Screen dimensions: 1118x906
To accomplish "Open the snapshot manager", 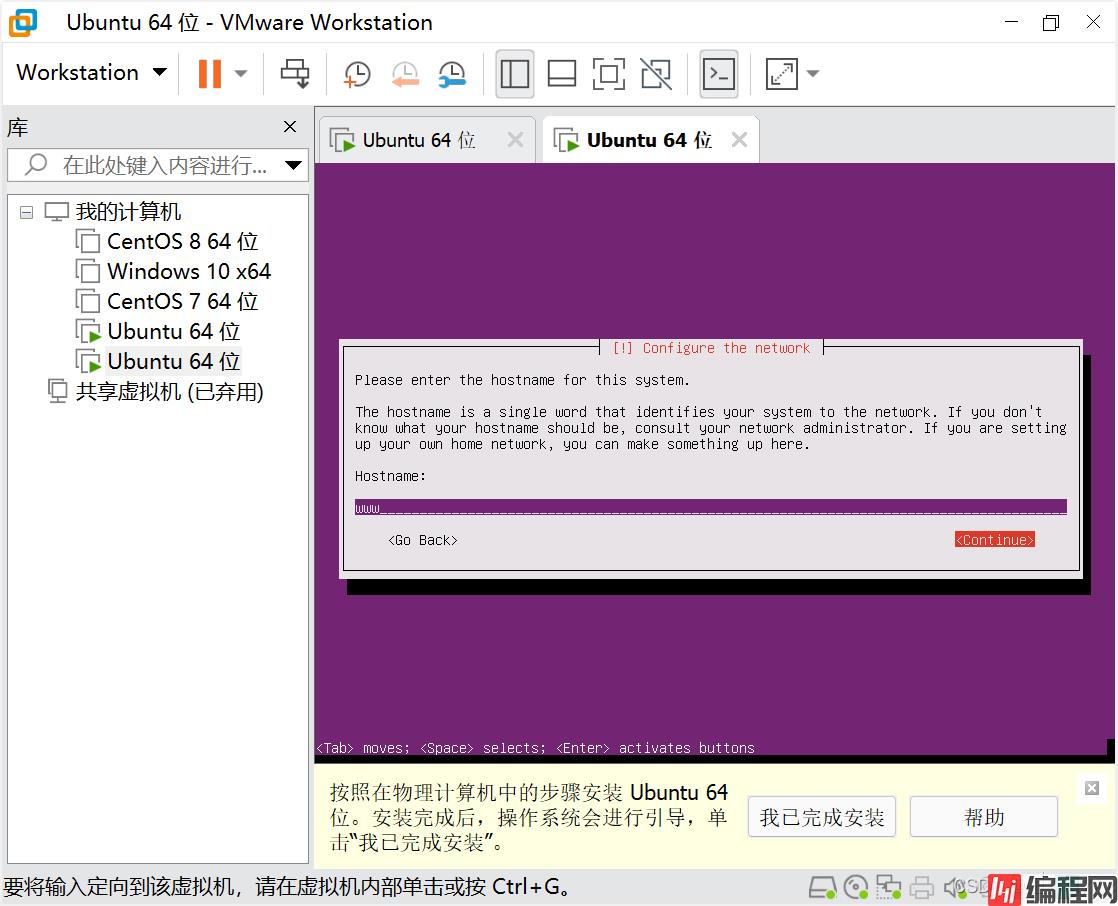I will pyautogui.click(x=453, y=73).
